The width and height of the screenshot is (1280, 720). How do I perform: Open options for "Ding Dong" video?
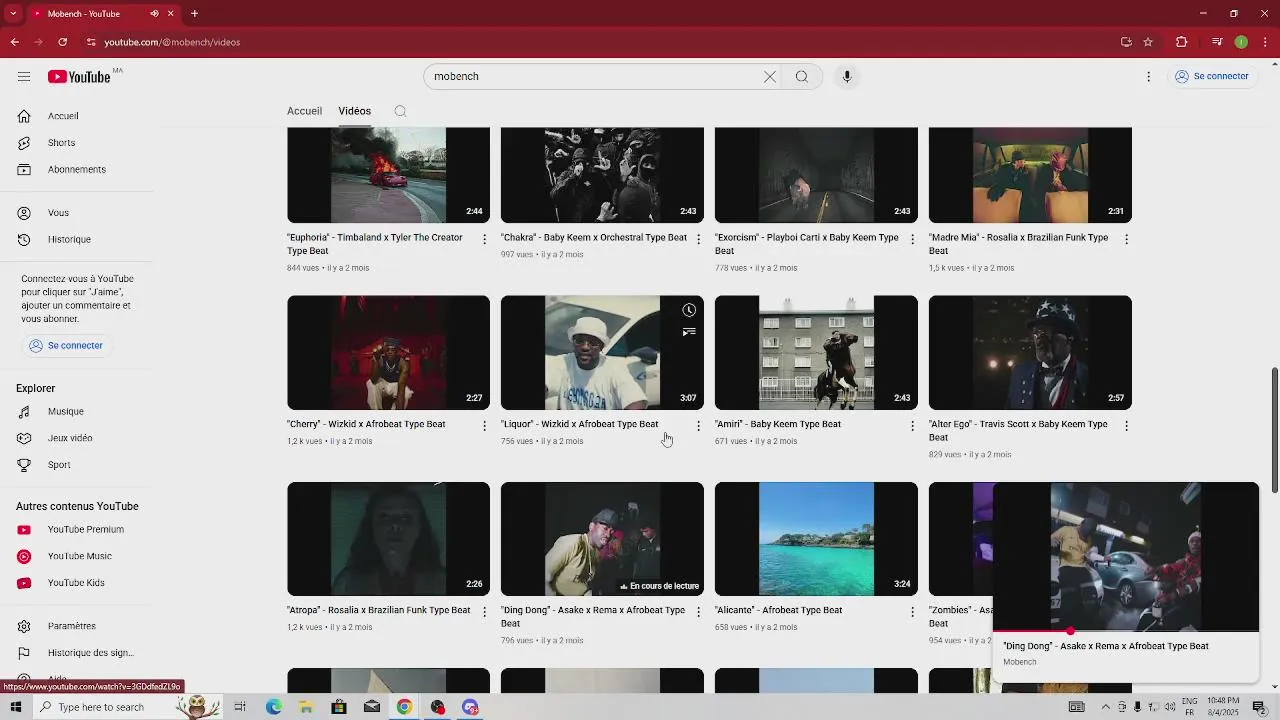(x=698, y=611)
